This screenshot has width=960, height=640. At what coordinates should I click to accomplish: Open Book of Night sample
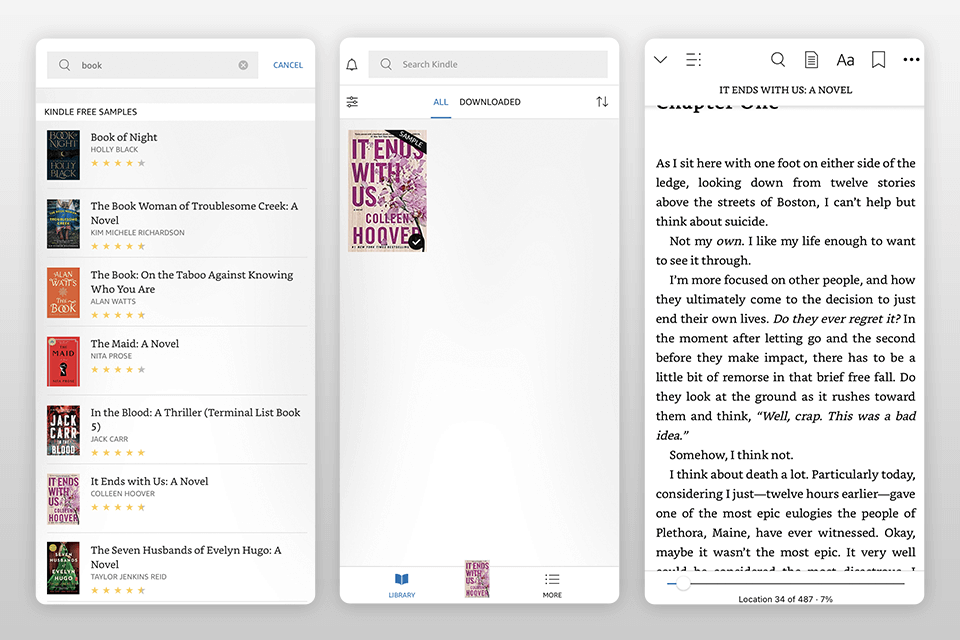tap(176, 154)
